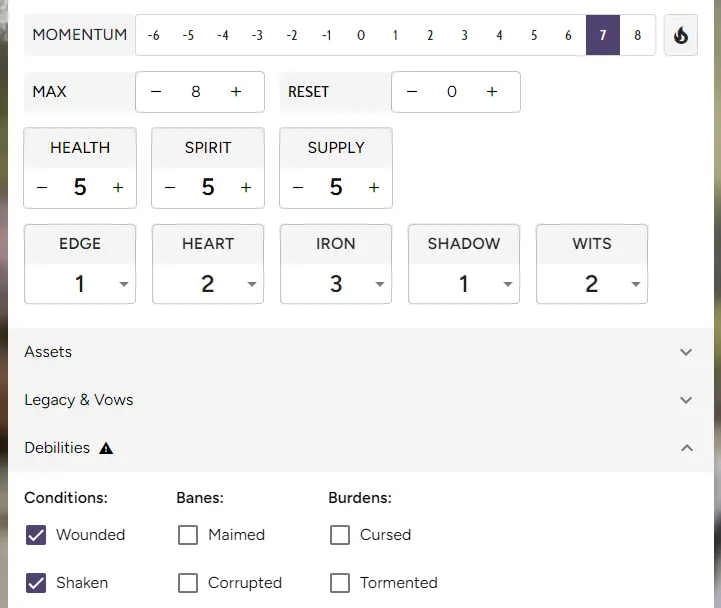The height and width of the screenshot is (608, 721).
Task: Increase Max momentum with plus icon
Action: [x=236, y=92]
